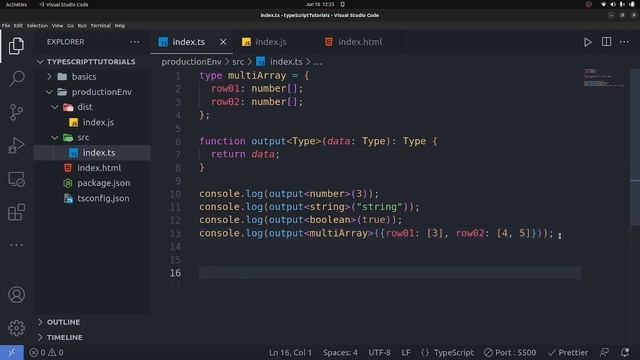Click Prettier status bar item
Screen dimensions: 640x360
[568, 353]
